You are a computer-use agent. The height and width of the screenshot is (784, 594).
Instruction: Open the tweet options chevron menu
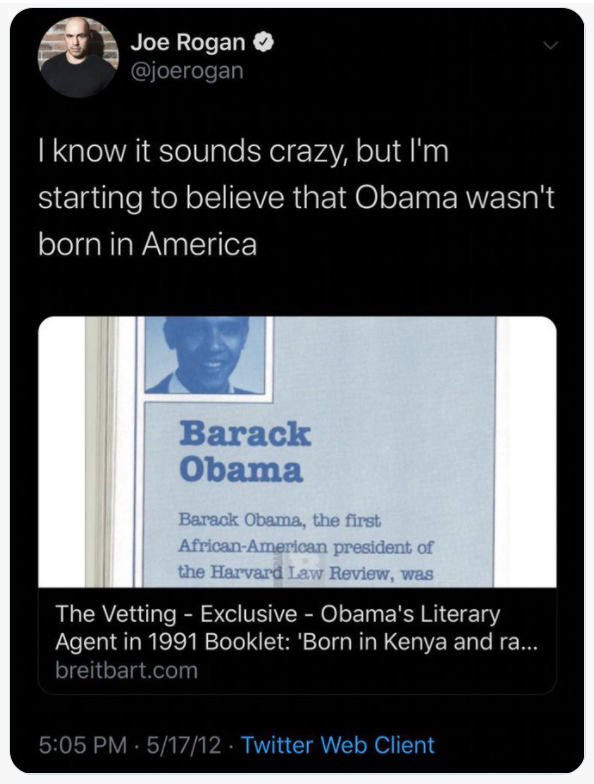pyautogui.click(x=550, y=46)
